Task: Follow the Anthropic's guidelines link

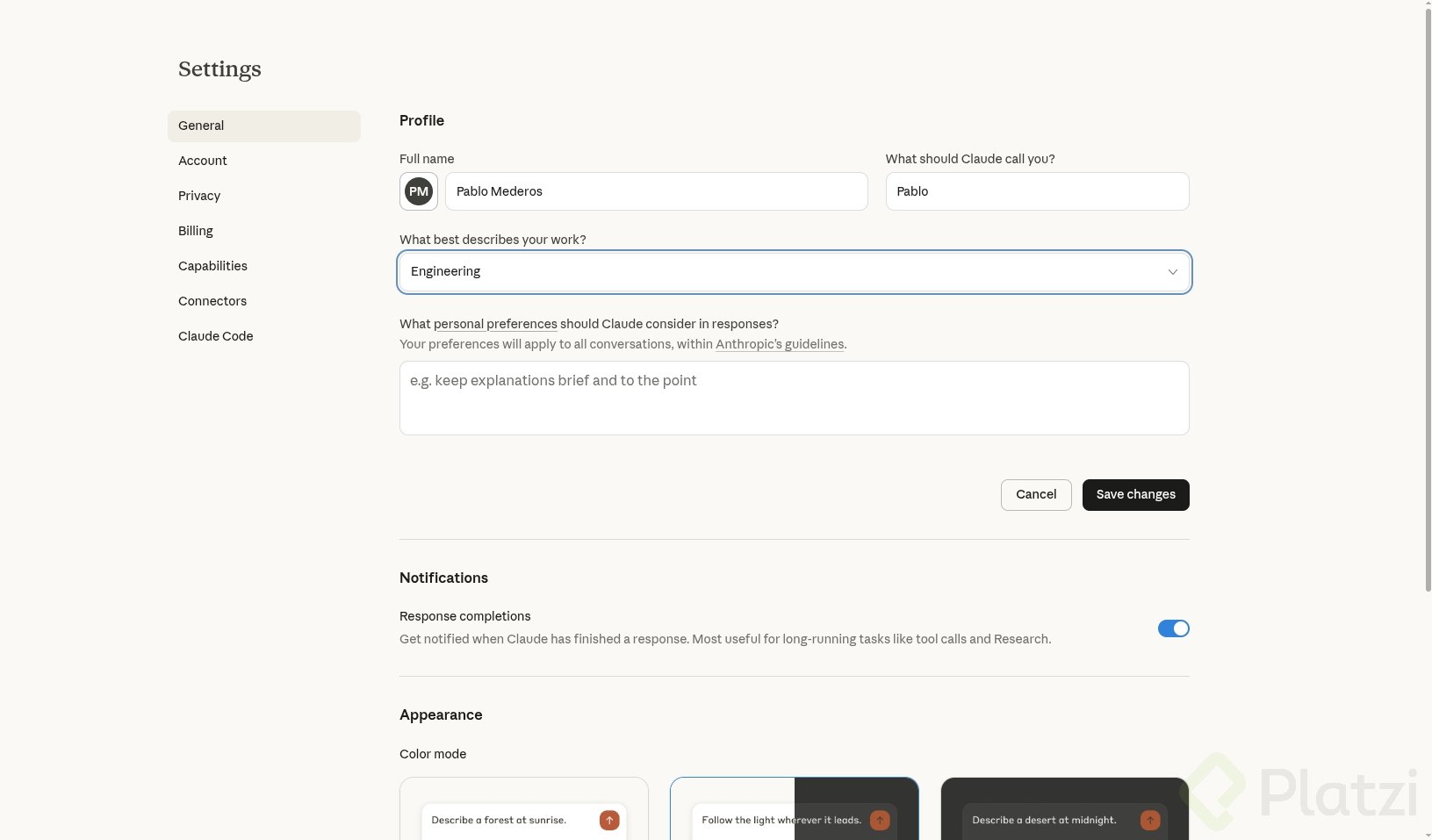Action: [780, 344]
